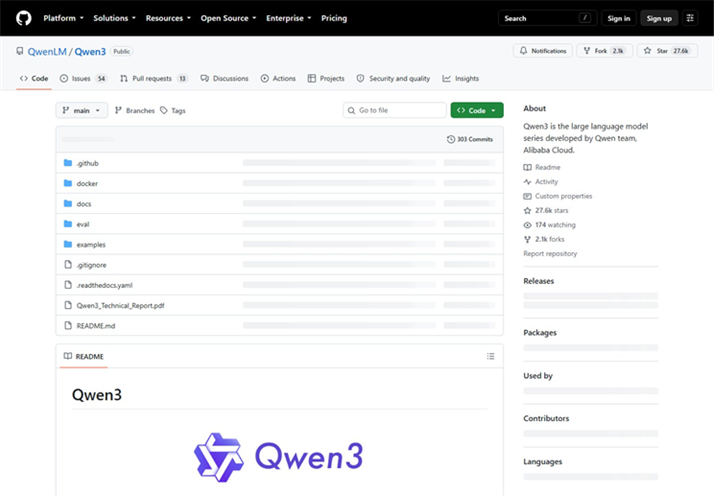Click the Go to file field
Viewport: 714px width, 496px height.
394,110
